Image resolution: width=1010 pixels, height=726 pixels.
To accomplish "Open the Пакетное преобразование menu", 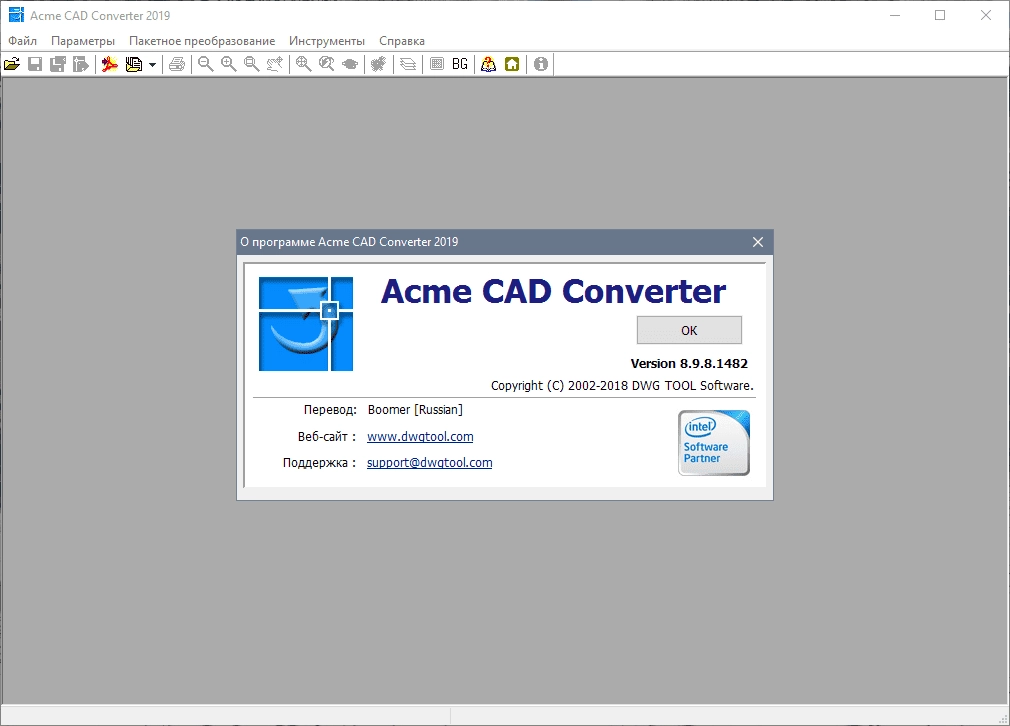I will point(202,41).
